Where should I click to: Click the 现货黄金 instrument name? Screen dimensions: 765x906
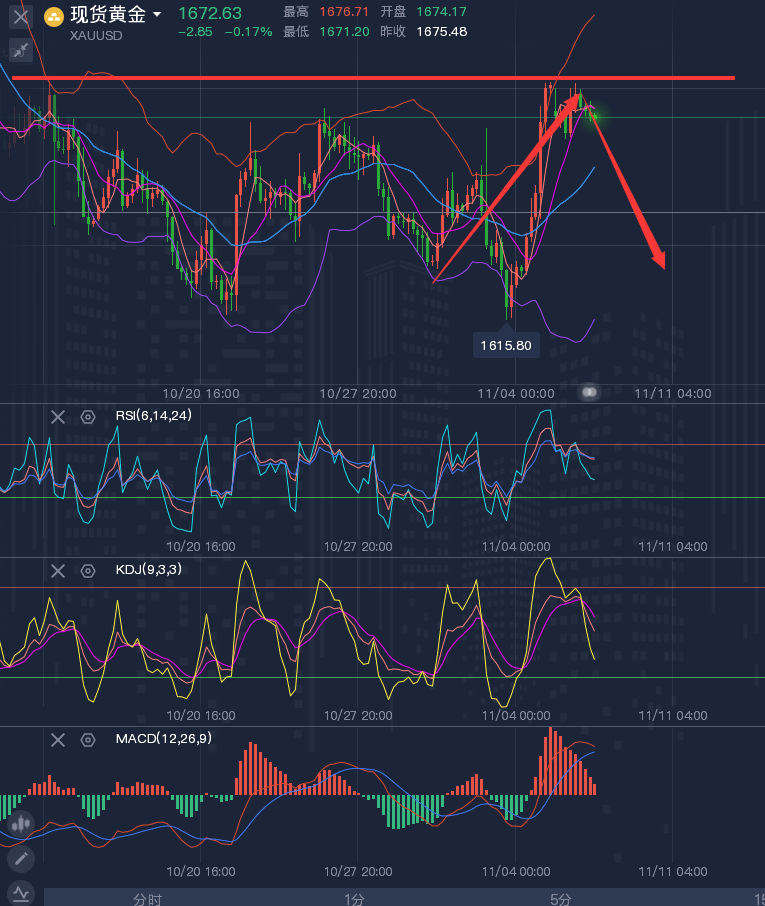[x=108, y=14]
